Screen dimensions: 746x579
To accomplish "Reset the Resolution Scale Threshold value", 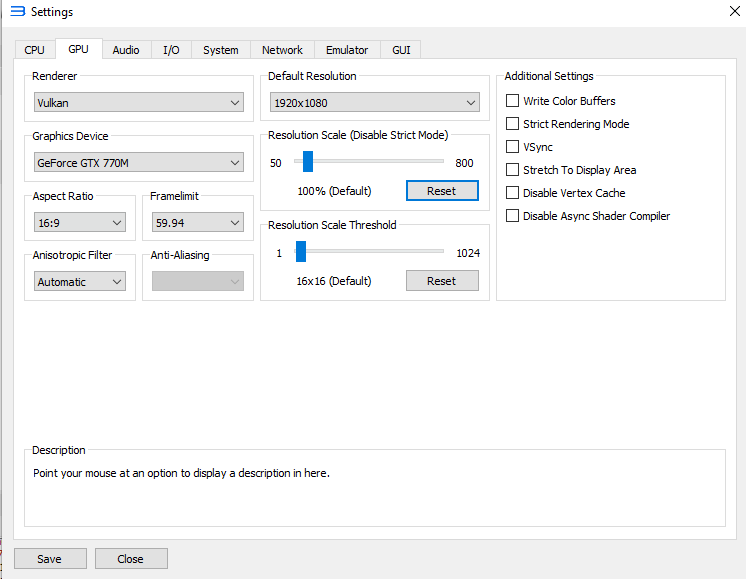I will coord(442,281).
